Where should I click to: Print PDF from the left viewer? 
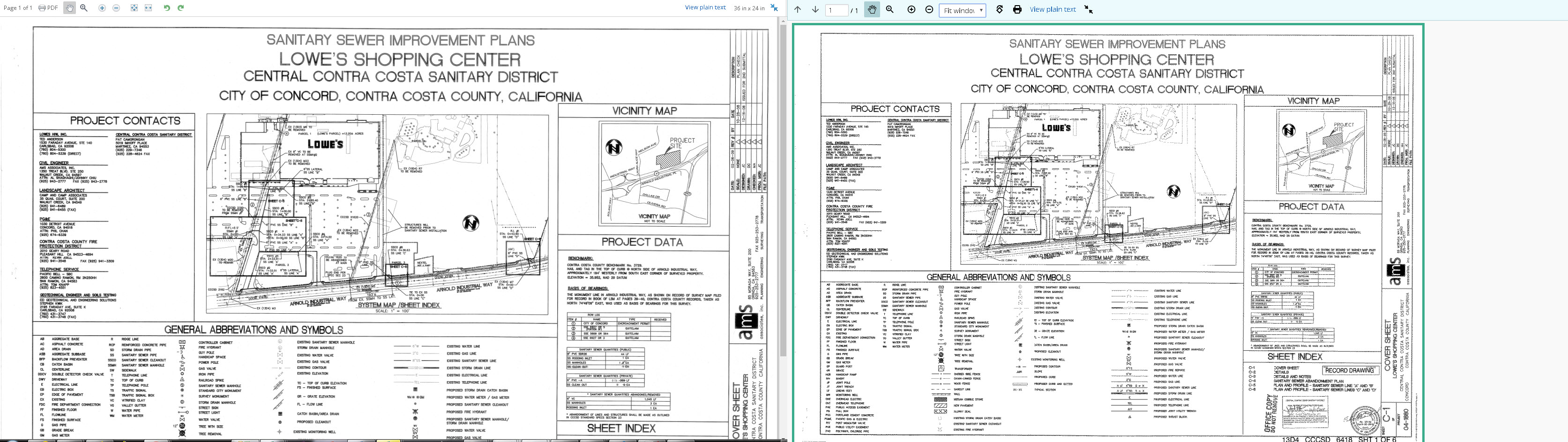(48, 8)
